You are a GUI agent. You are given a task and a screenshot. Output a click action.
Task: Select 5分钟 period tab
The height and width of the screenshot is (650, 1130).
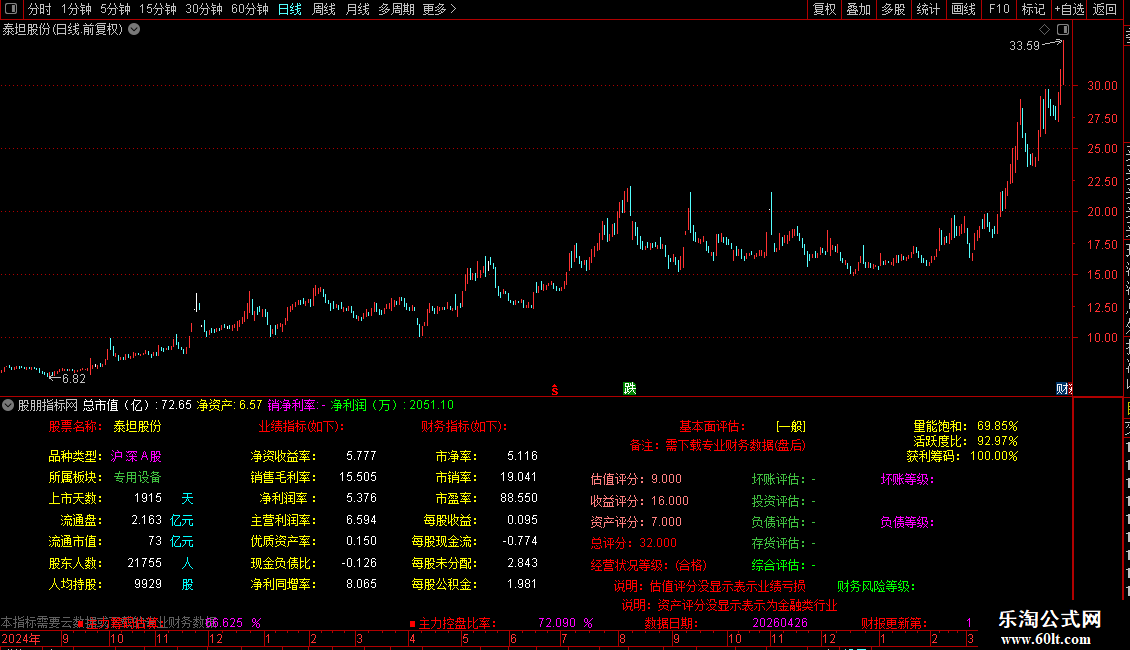point(115,9)
